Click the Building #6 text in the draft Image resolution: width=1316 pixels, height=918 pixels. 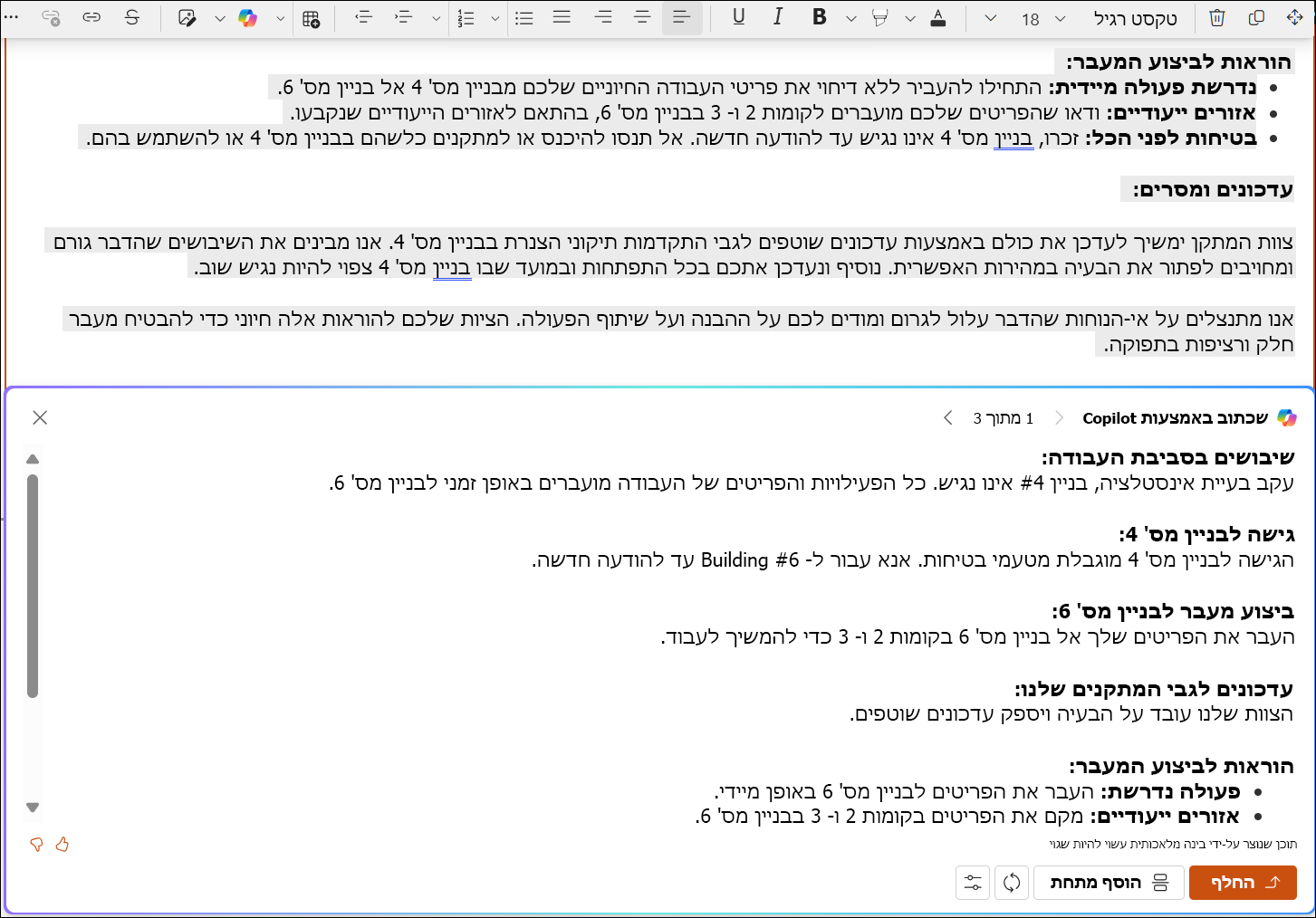tap(751, 559)
